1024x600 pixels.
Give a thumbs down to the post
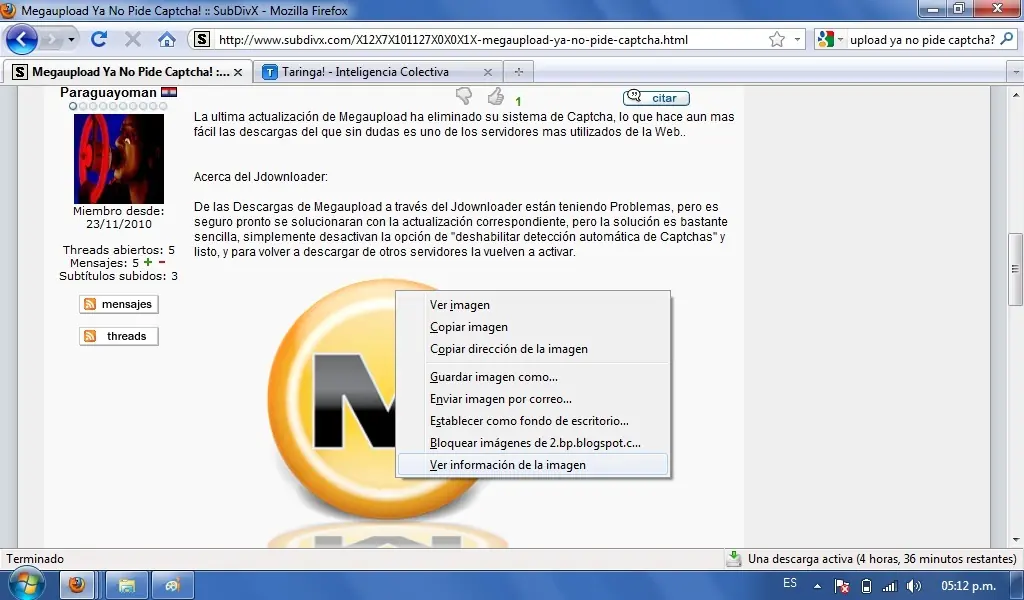pyautogui.click(x=464, y=96)
